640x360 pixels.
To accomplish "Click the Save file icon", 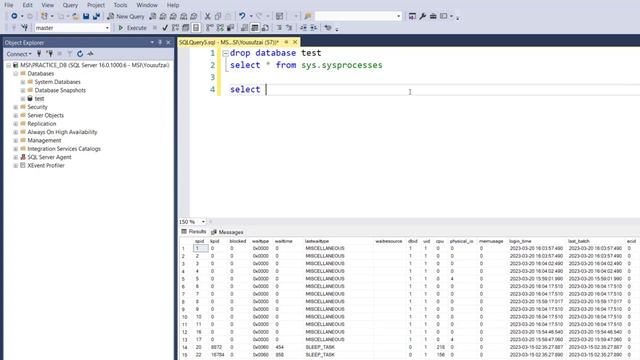I will coord(86,16).
